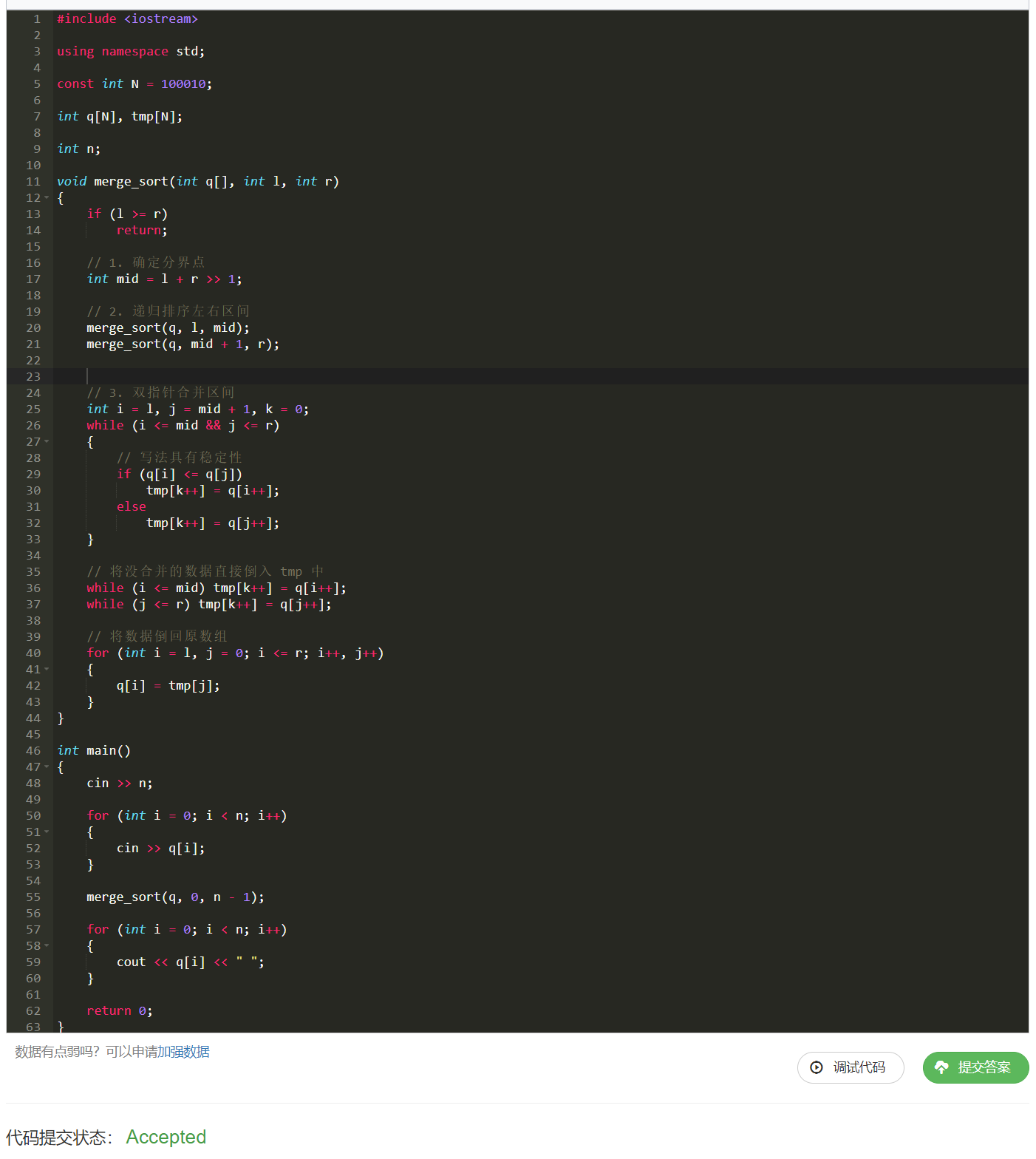Click the 提交答案 submit answer button
The width and height of the screenshot is (1036, 1159).
click(x=975, y=1067)
